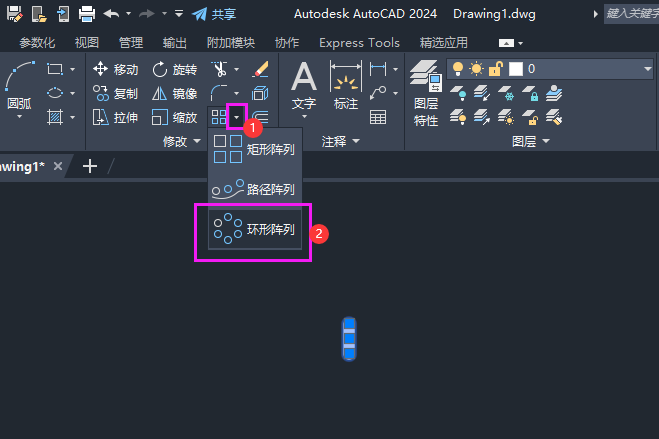Click the Move (移动) button
659x439 pixels.
coord(116,69)
